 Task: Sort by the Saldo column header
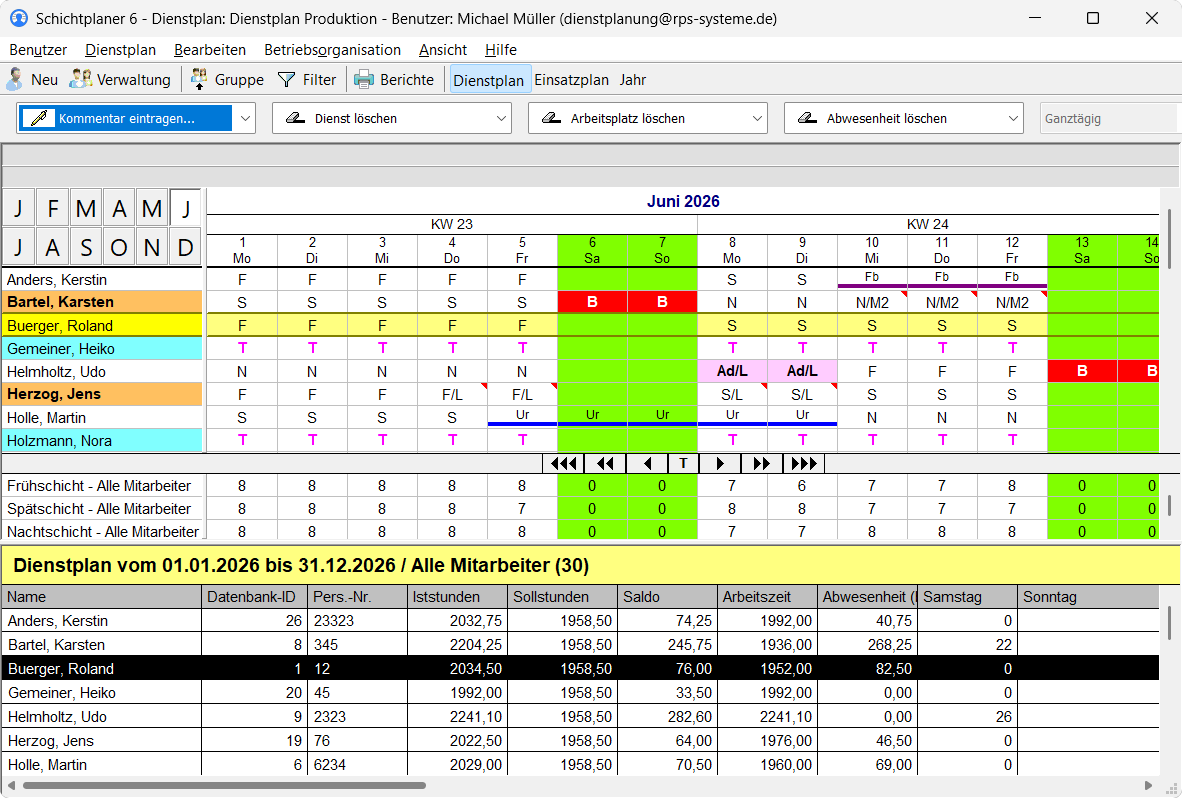tap(667, 597)
